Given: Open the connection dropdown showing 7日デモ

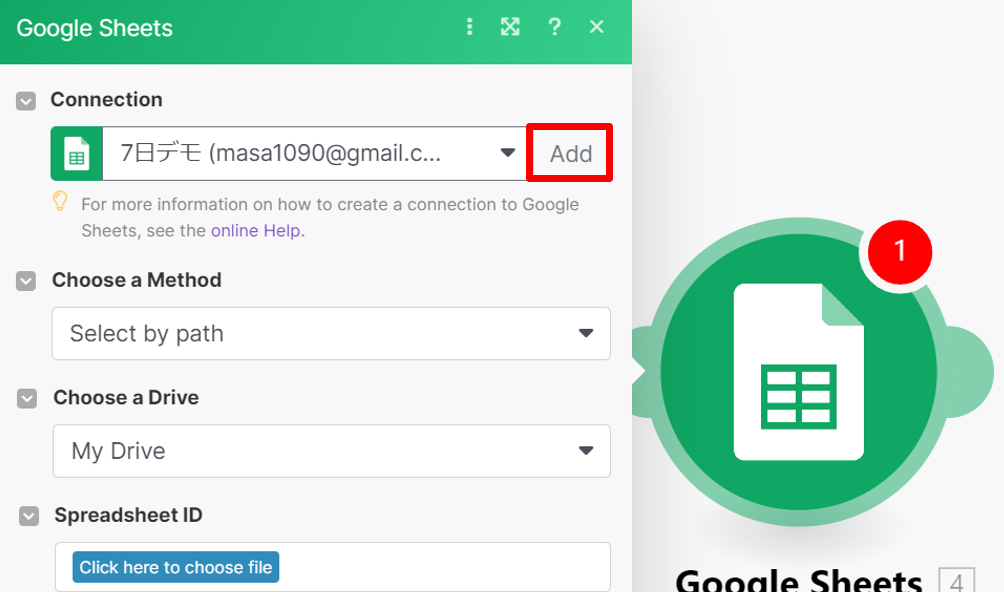Looking at the screenshot, I should click(314, 154).
